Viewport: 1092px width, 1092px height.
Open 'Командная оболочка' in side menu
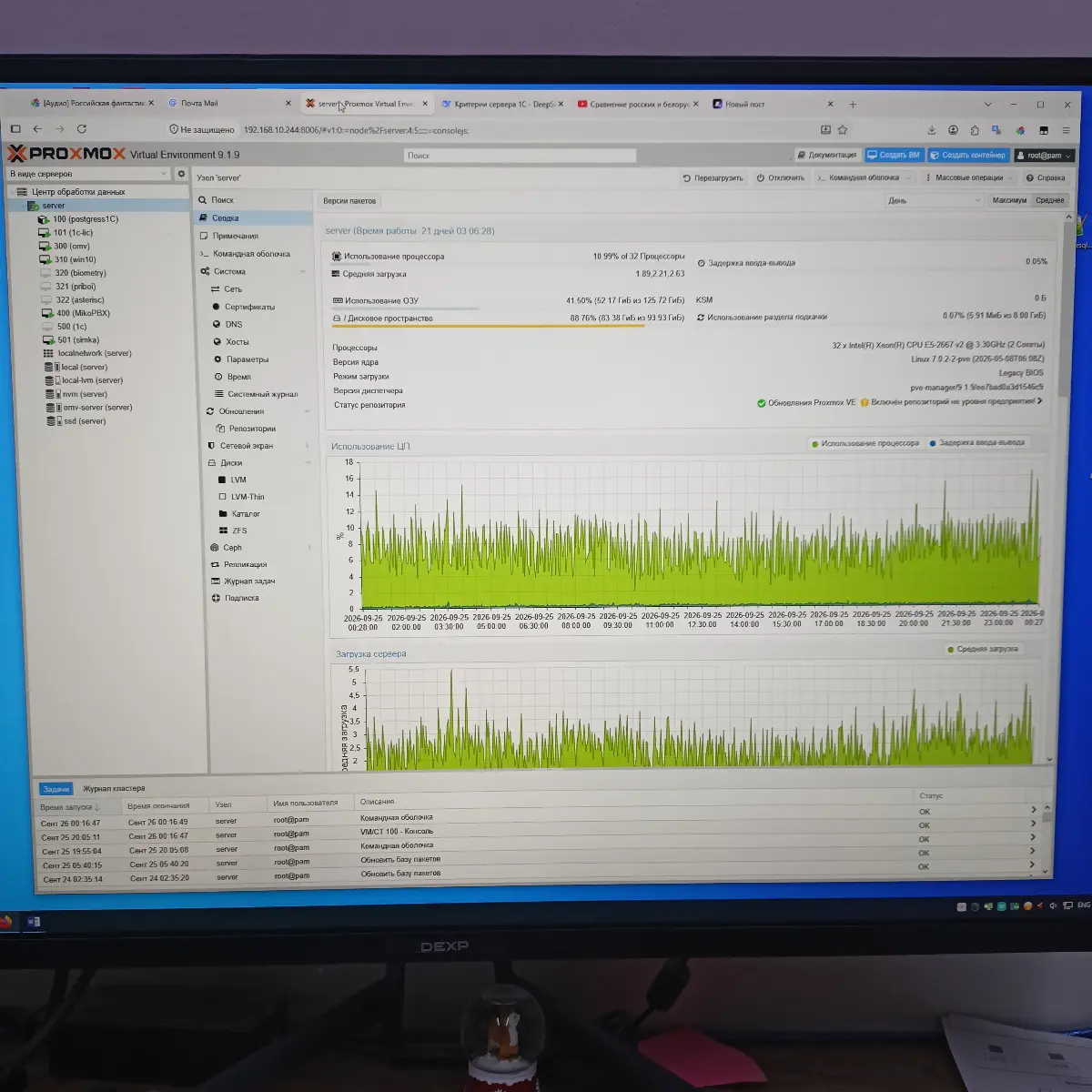(x=251, y=254)
